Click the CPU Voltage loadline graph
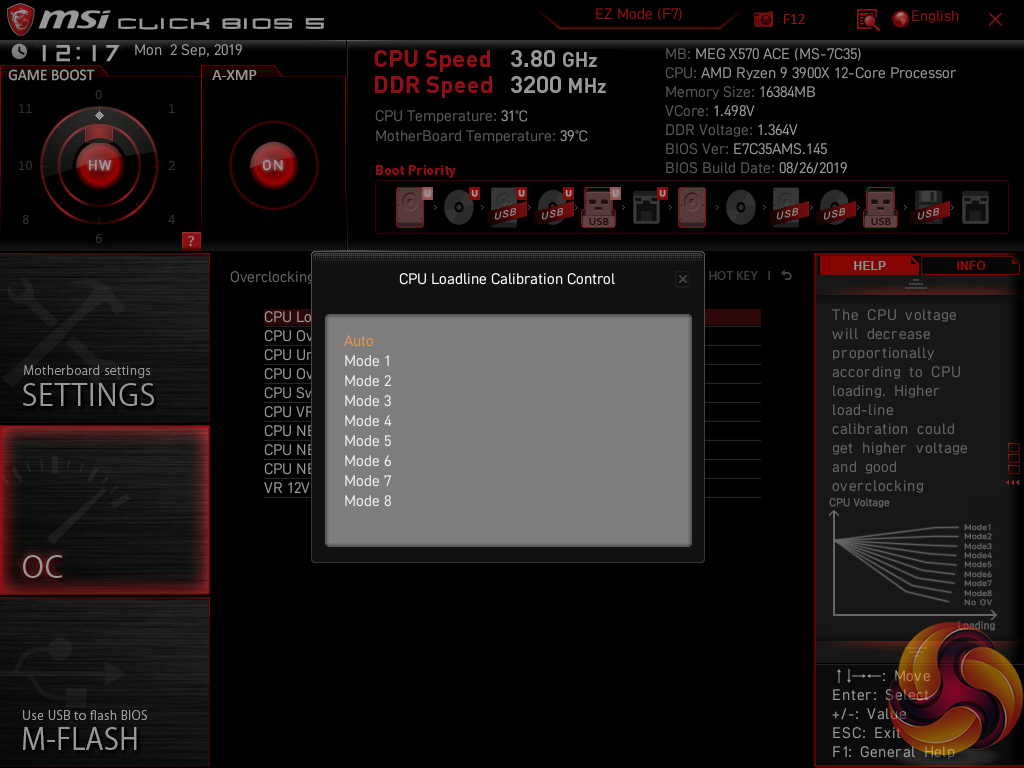Viewport: 1024px width, 768px height. pos(913,566)
